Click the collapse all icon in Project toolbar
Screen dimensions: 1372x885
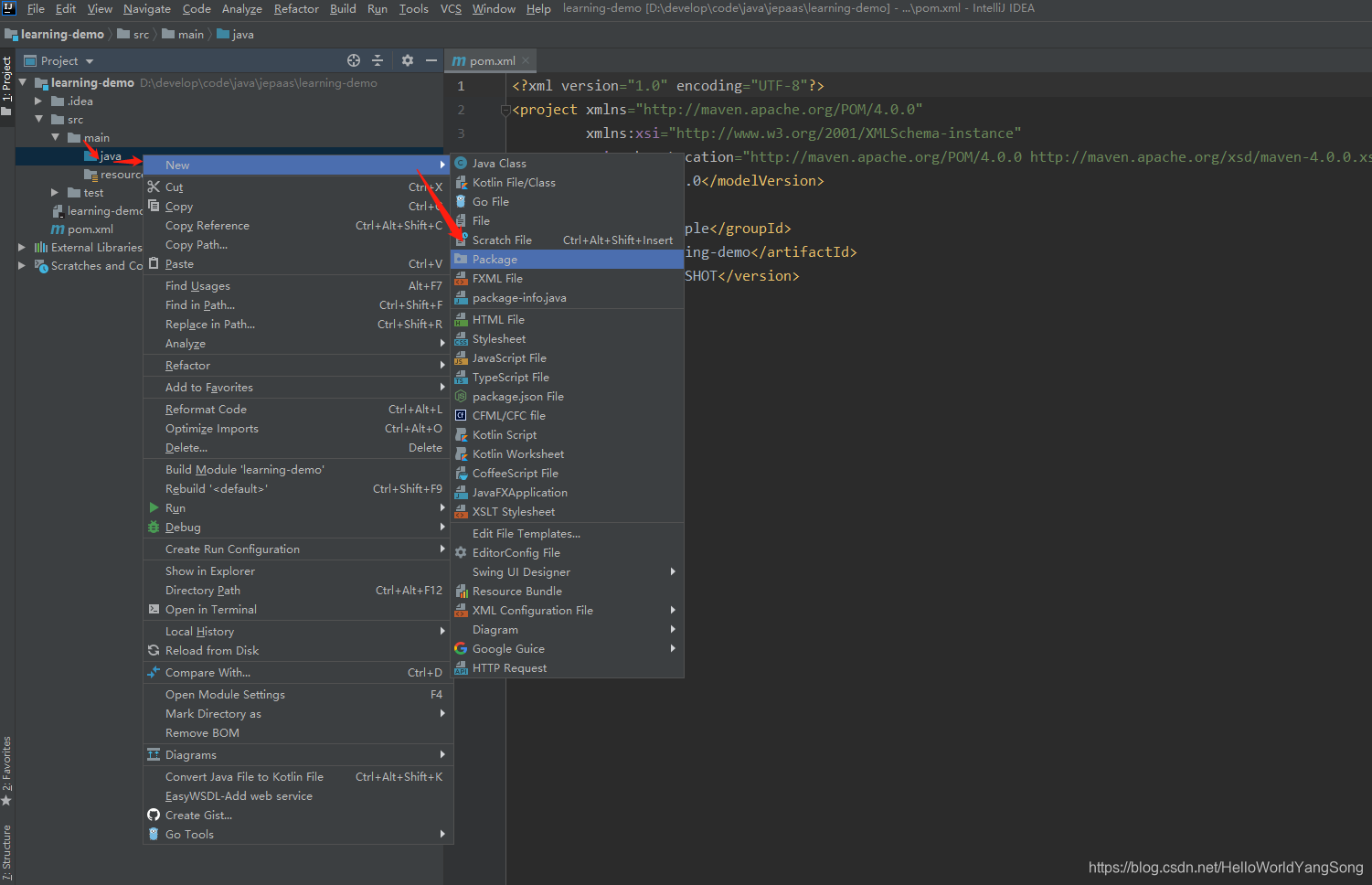378,60
